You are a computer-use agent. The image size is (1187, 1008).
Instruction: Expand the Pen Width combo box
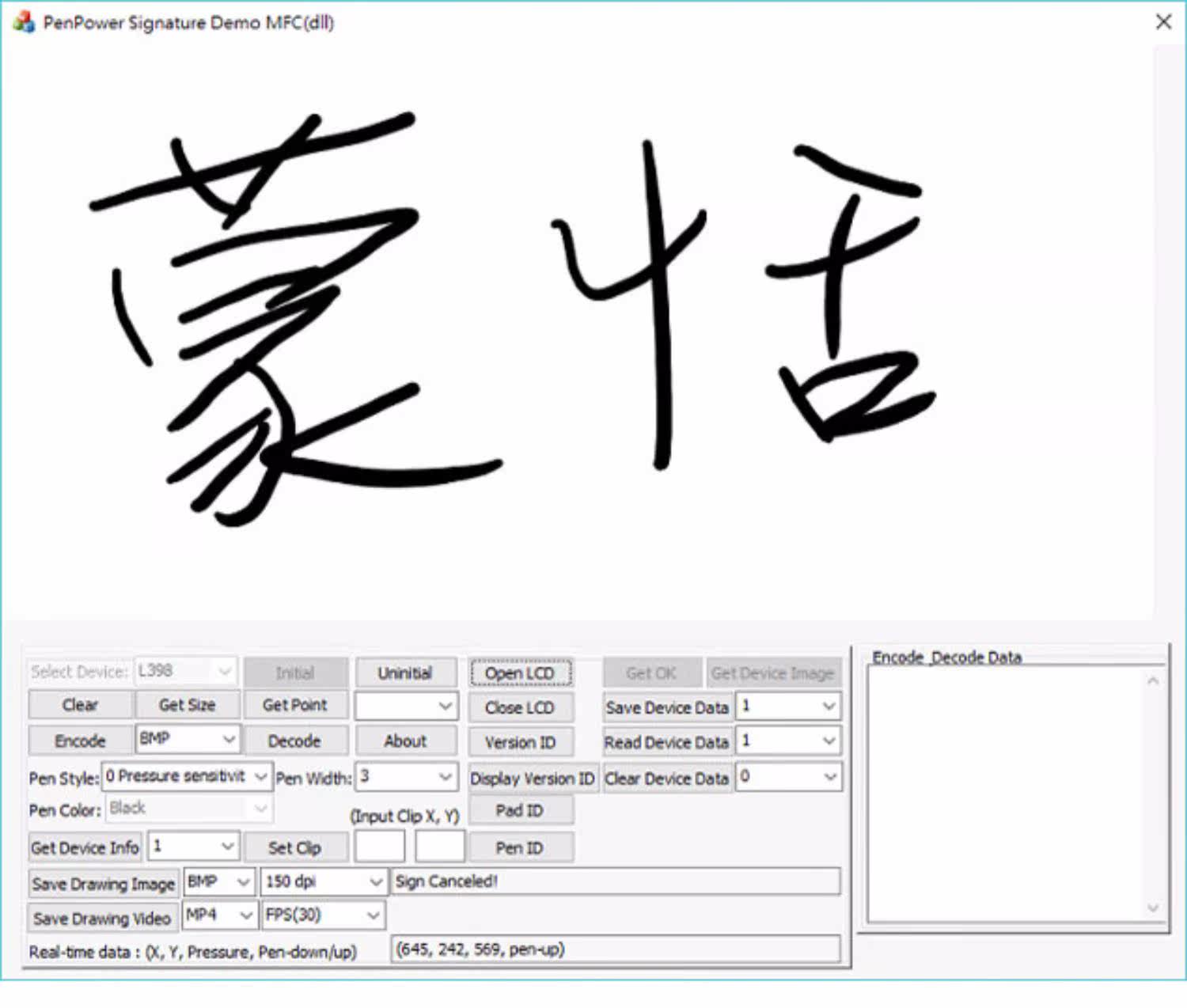click(x=406, y=777)
